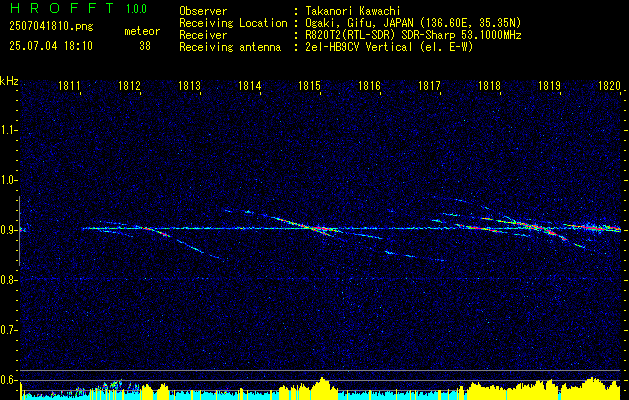Viewport: 629px width, 400px height.
Task: Click the Observer field label
Action: [203, 11]
